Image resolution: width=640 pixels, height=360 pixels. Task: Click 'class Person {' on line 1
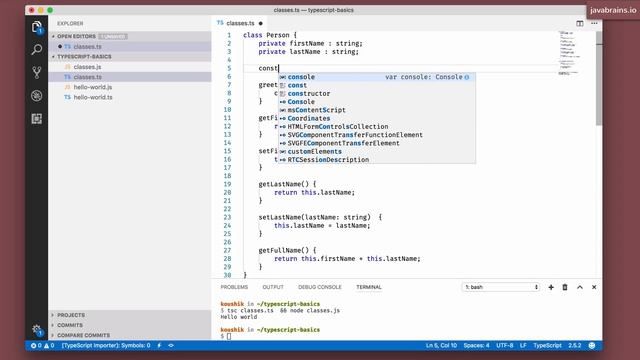(x=270, y=35)
